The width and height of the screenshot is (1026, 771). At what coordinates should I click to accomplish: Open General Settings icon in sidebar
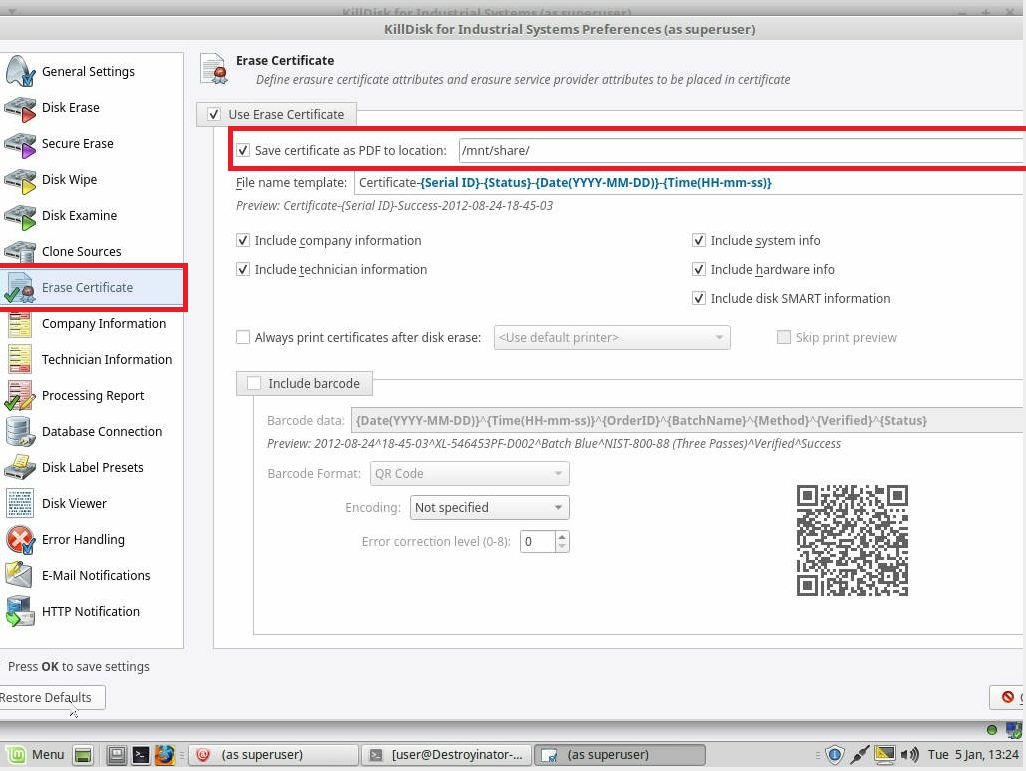coord(20,71)
